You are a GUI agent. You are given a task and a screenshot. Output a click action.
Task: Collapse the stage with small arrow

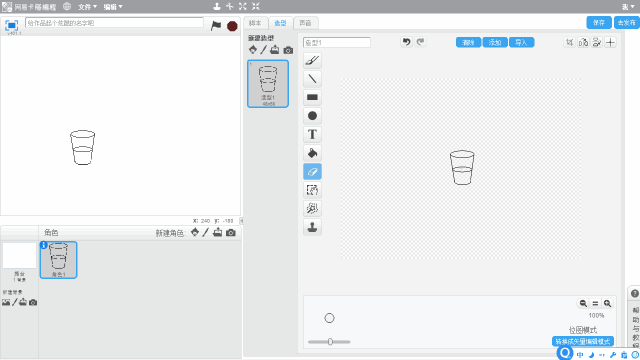coord(241,221)
